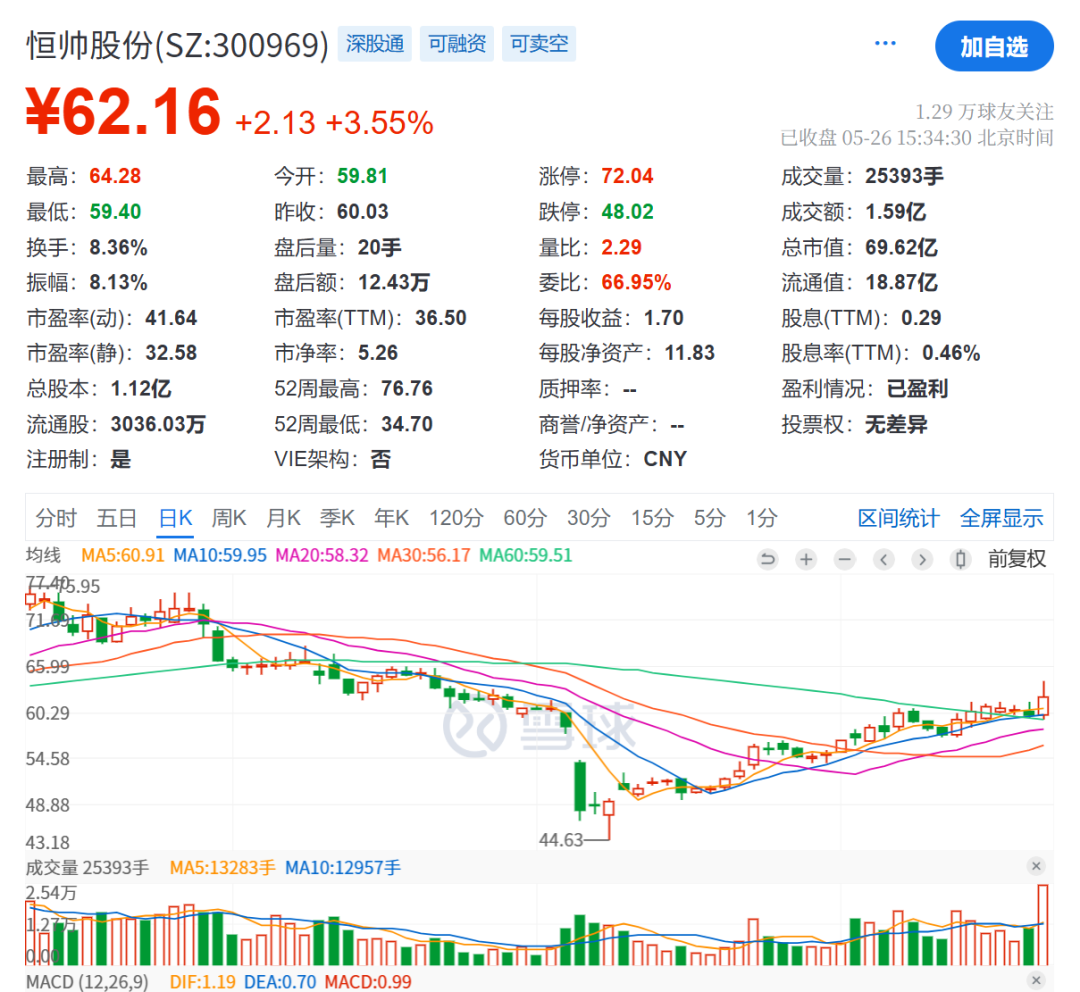The width and height of the screenshot is (1080, 992).
Task: Click the DEA:0.70 value label
Action: pos(280,982)
